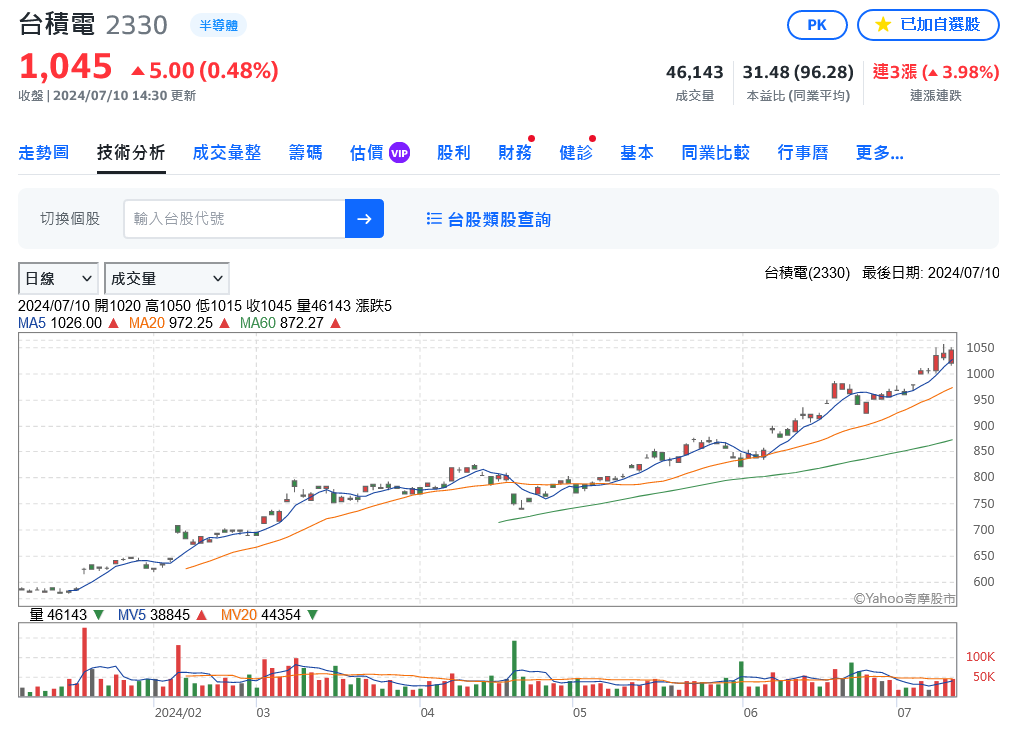Open the 成交量整 tab

(227, 153)
